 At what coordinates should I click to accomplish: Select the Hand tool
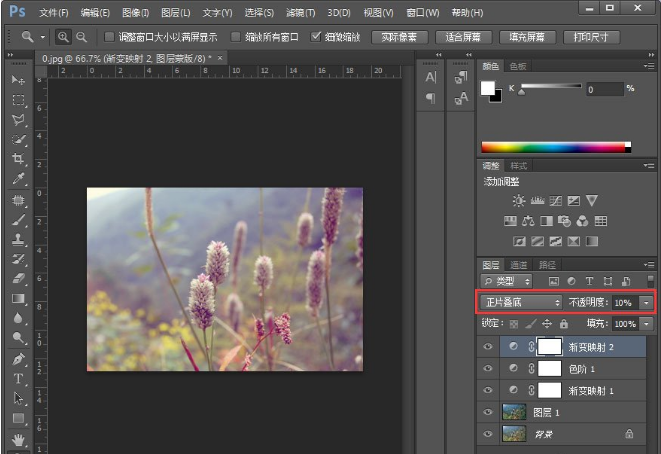click(18, 439)
